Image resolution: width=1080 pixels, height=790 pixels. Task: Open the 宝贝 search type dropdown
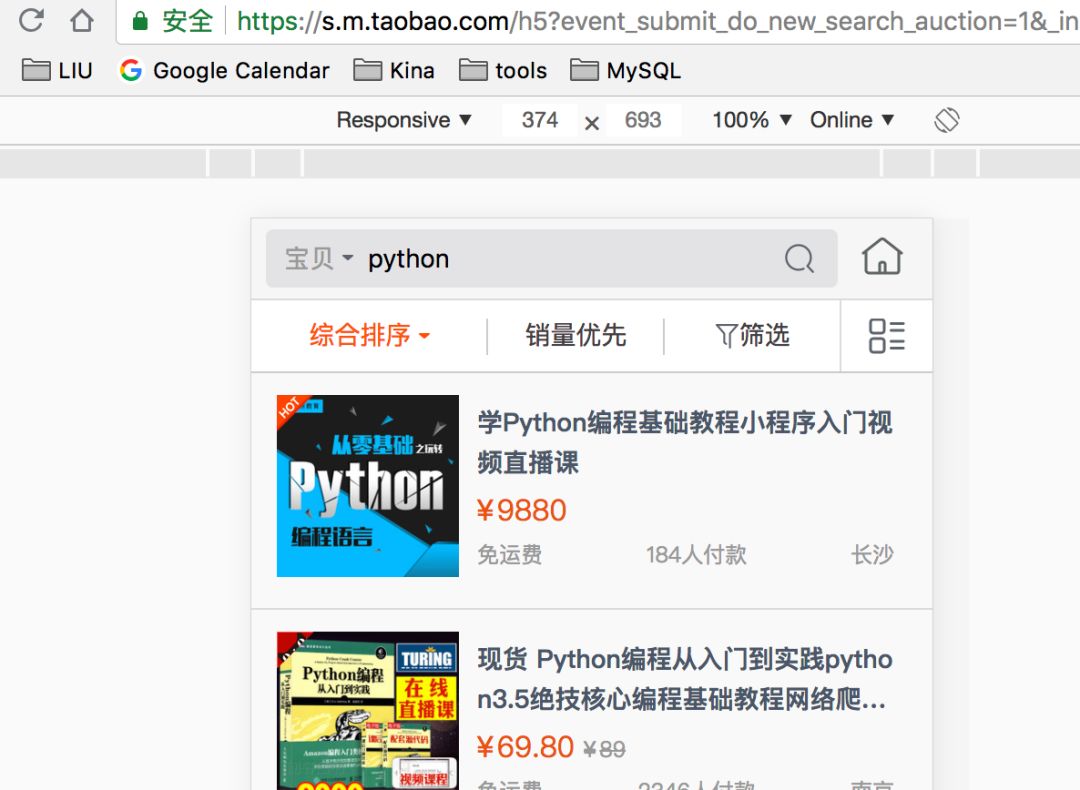319,259
